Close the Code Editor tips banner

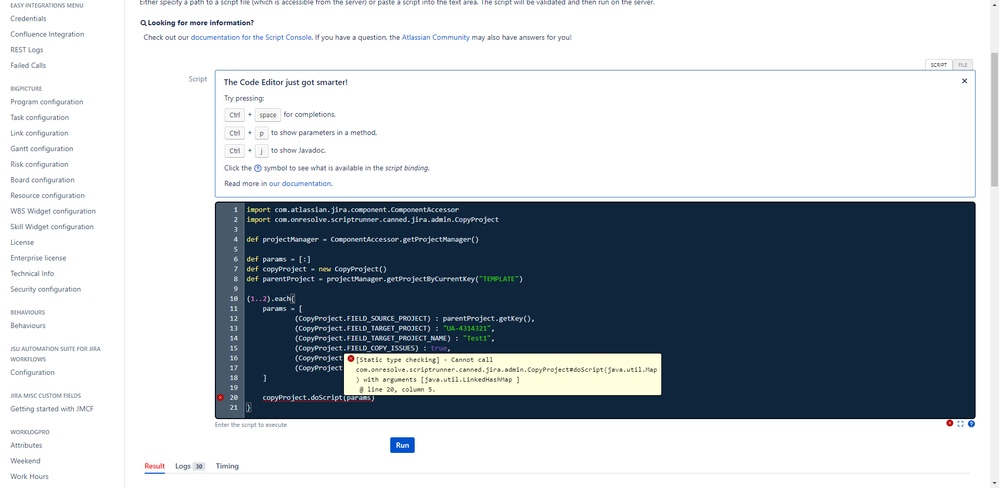pyautogui.click(x=964, y=81)
